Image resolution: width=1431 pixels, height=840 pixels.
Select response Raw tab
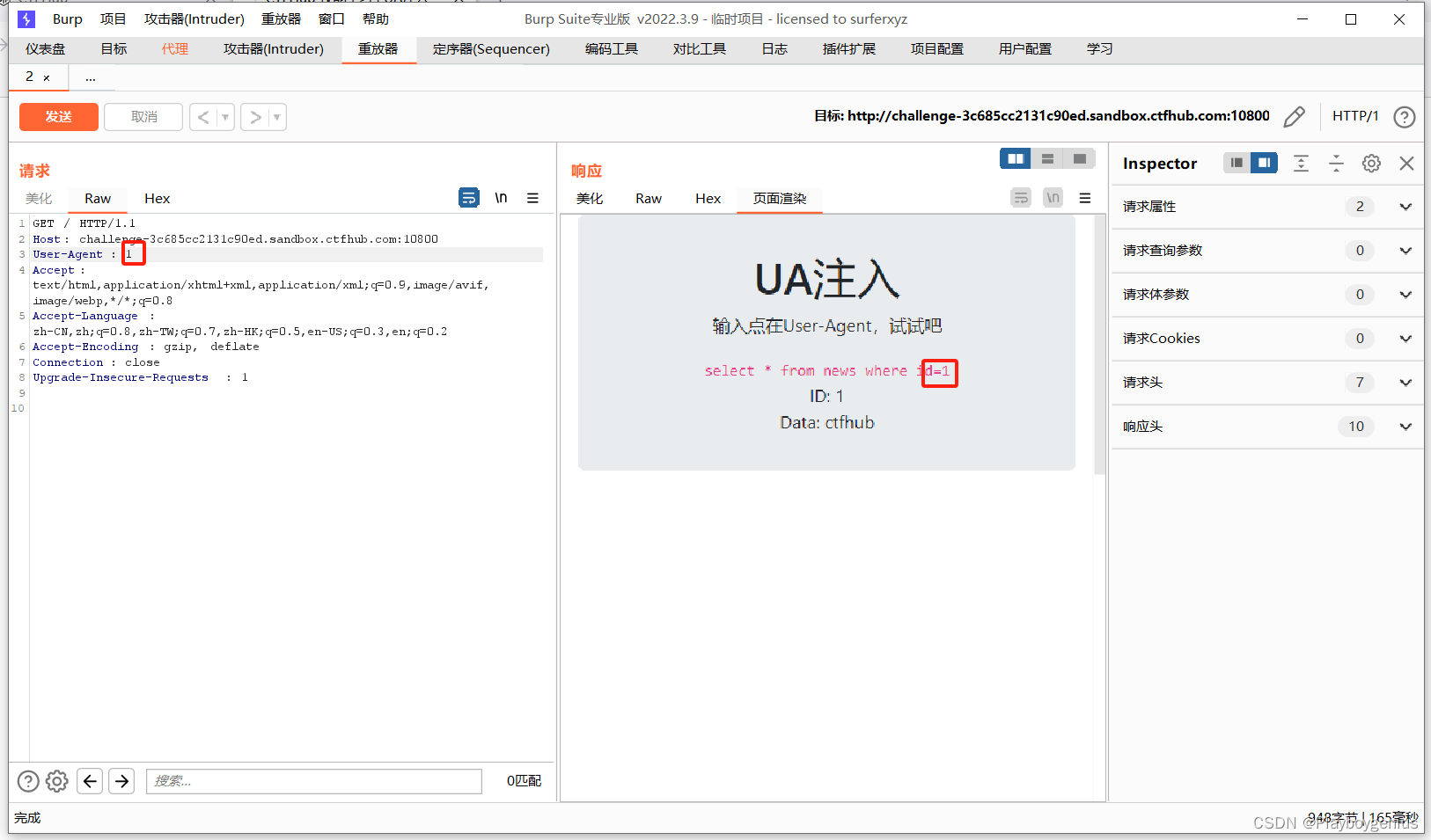[x=649, y=199]
